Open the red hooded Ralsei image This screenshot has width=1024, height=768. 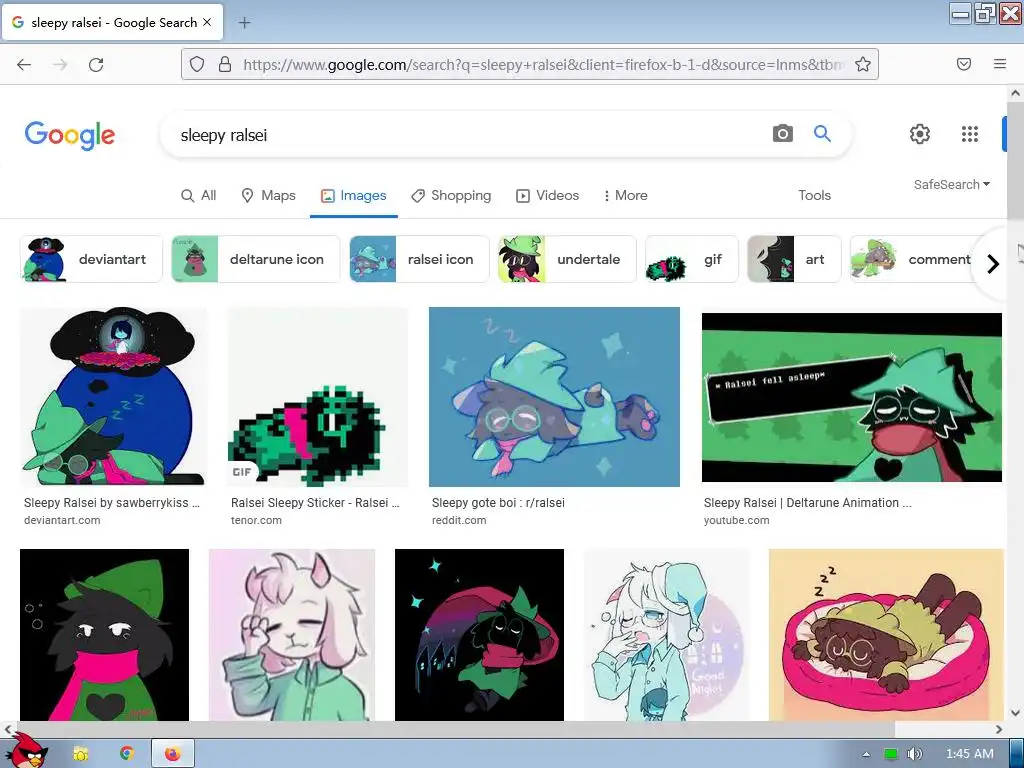point(479,635)
